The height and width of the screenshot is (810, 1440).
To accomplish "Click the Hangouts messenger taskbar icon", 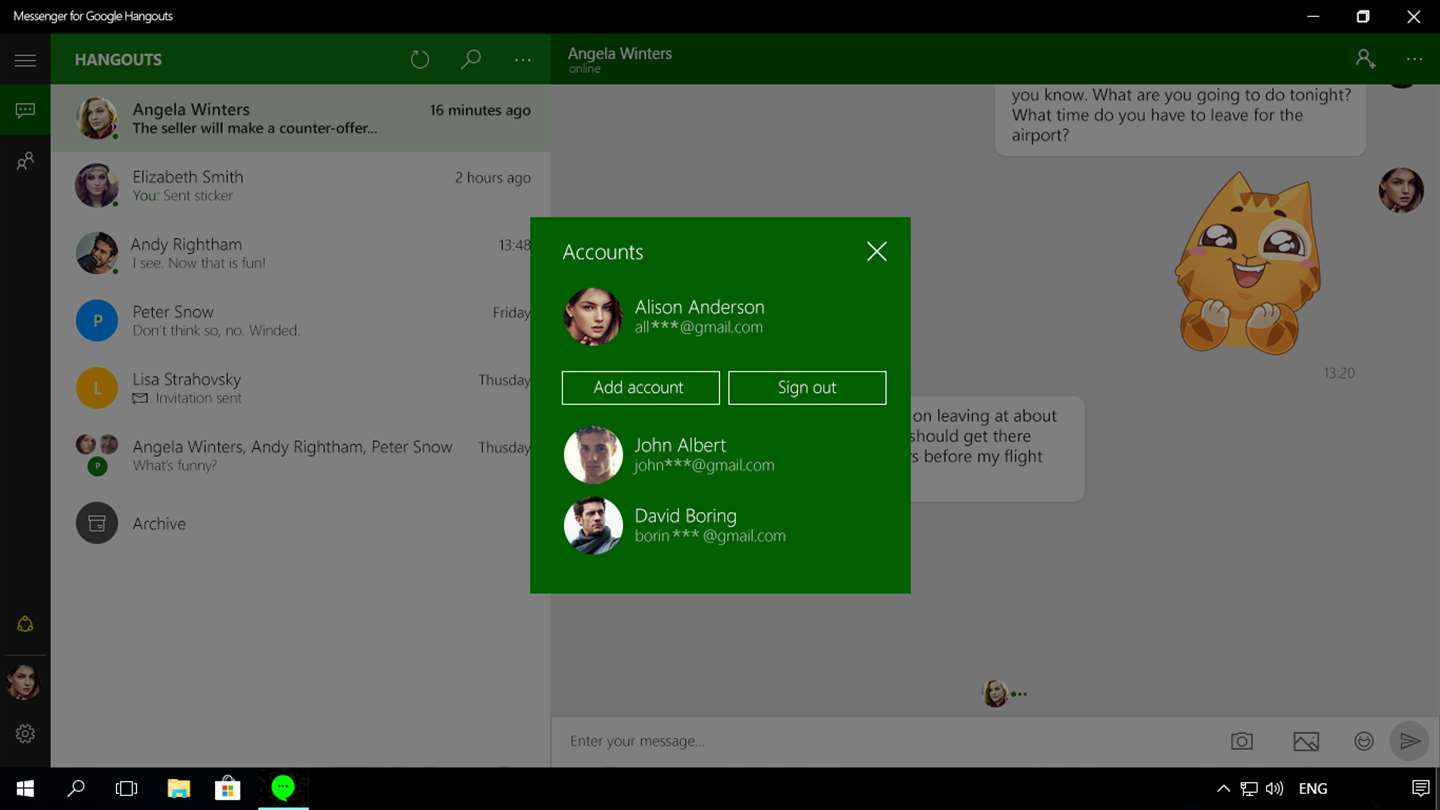I will pyautogui.click(x=283, y=789).
